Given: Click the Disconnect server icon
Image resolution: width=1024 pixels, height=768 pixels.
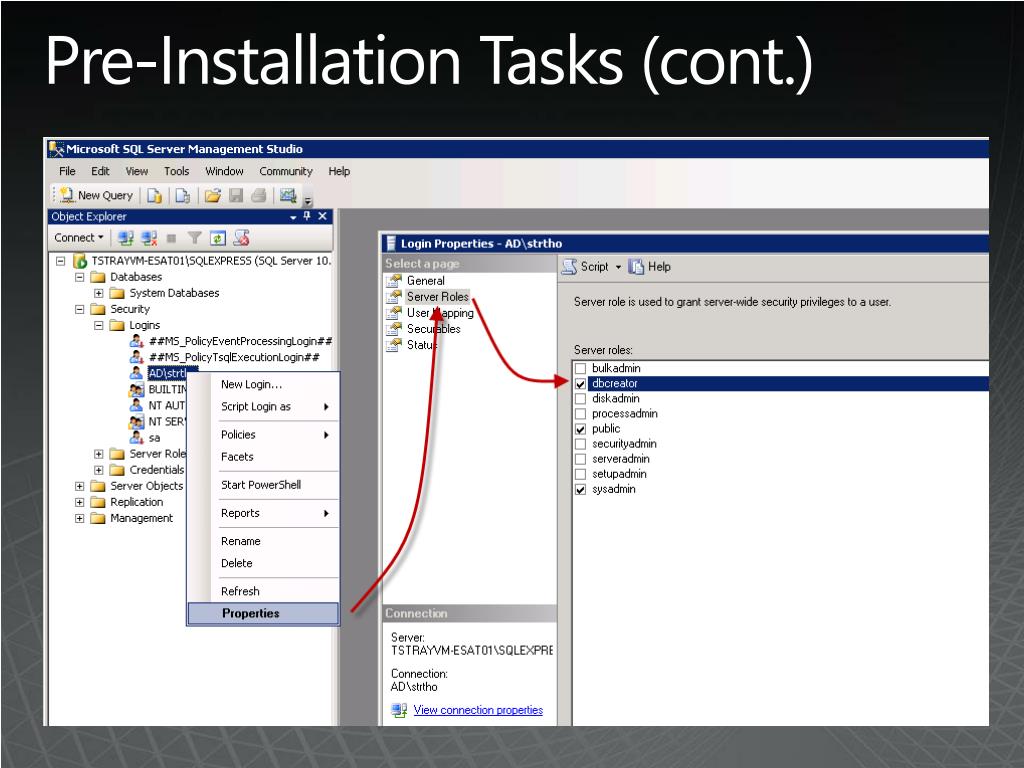Looking at the screenshot, I should (x=150, y=238).
